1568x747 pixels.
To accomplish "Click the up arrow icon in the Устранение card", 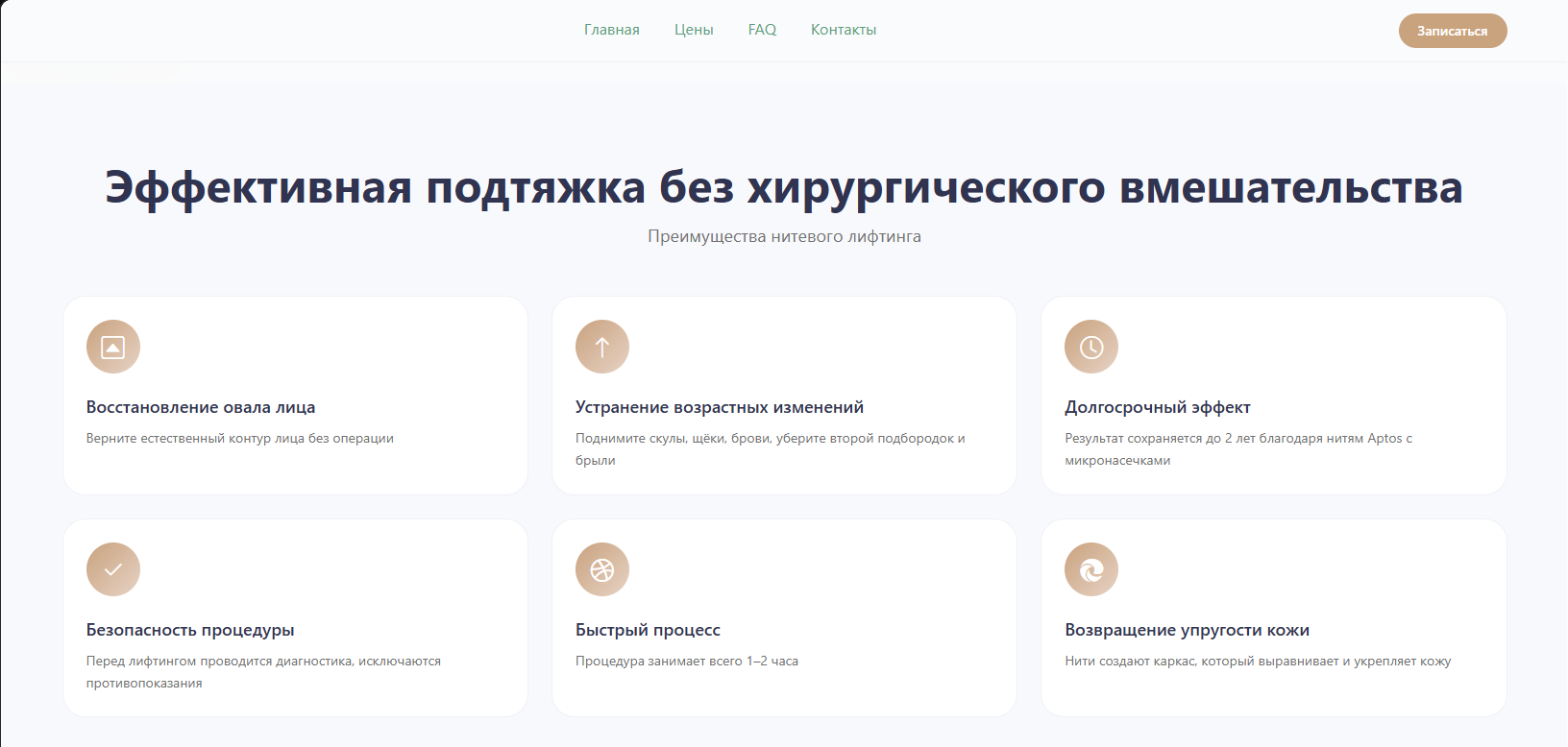I will coord(602,347).
